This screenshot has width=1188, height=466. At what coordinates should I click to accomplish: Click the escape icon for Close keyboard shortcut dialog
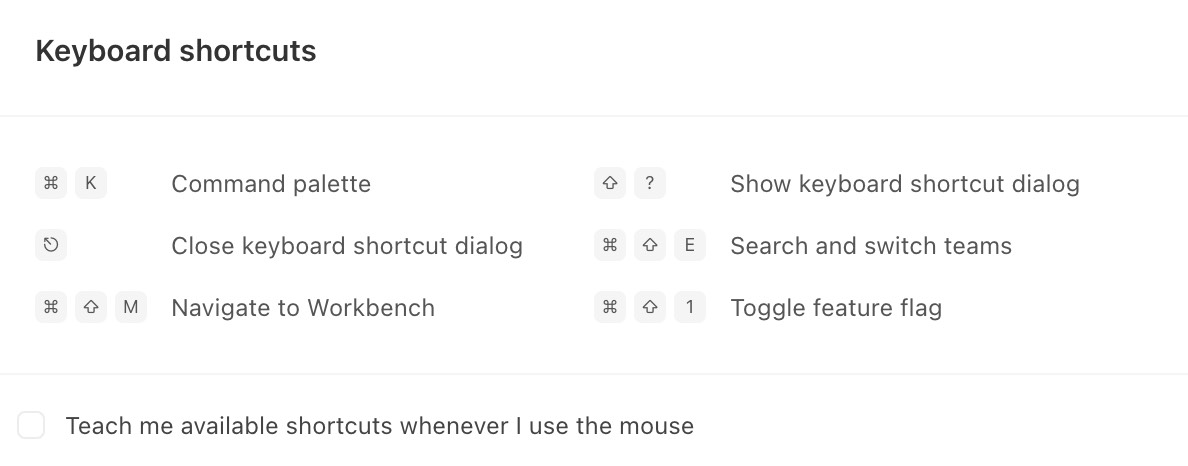click(x=51, y=246)
